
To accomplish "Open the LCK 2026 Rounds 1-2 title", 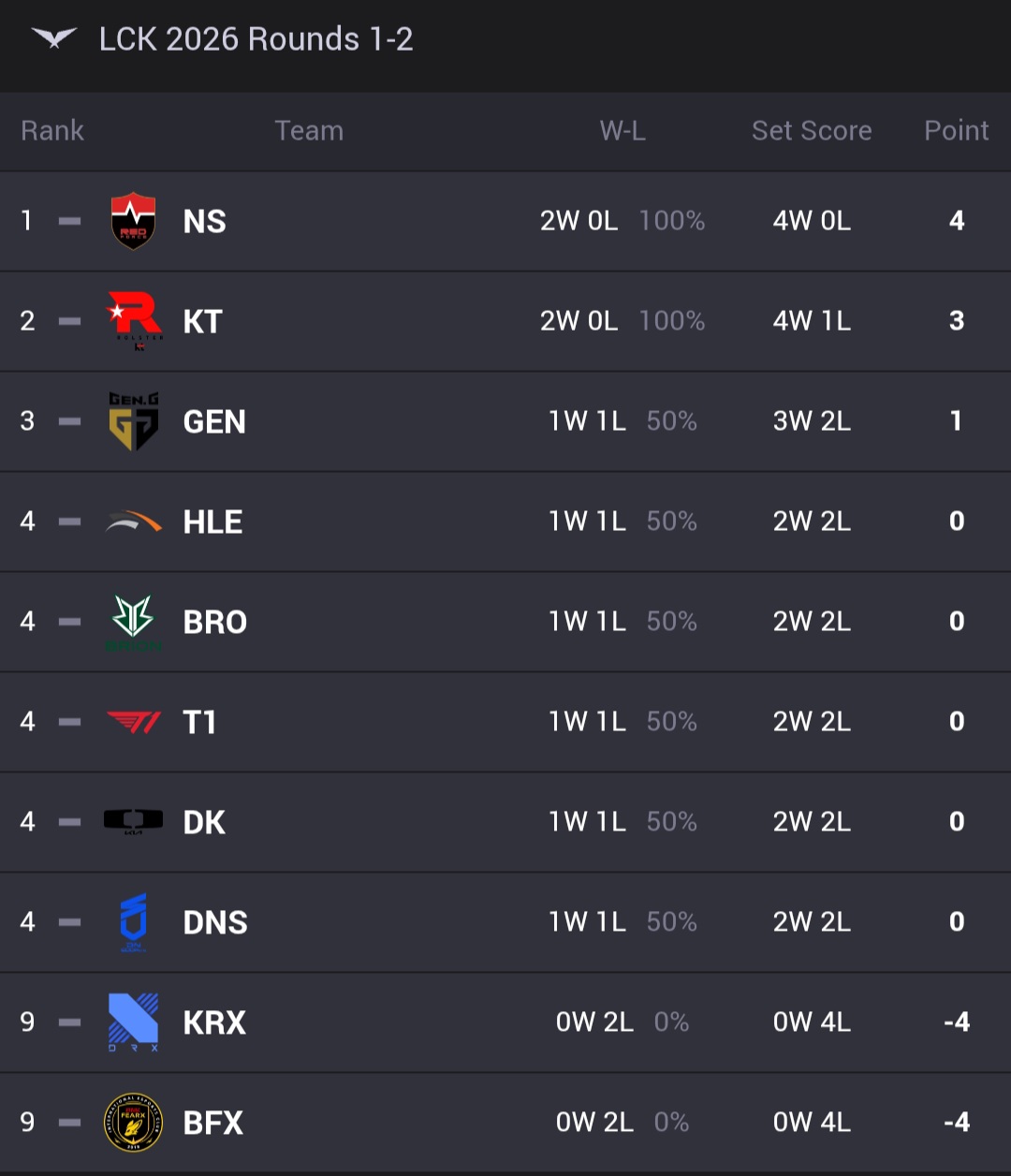I will tap(256, 39).
